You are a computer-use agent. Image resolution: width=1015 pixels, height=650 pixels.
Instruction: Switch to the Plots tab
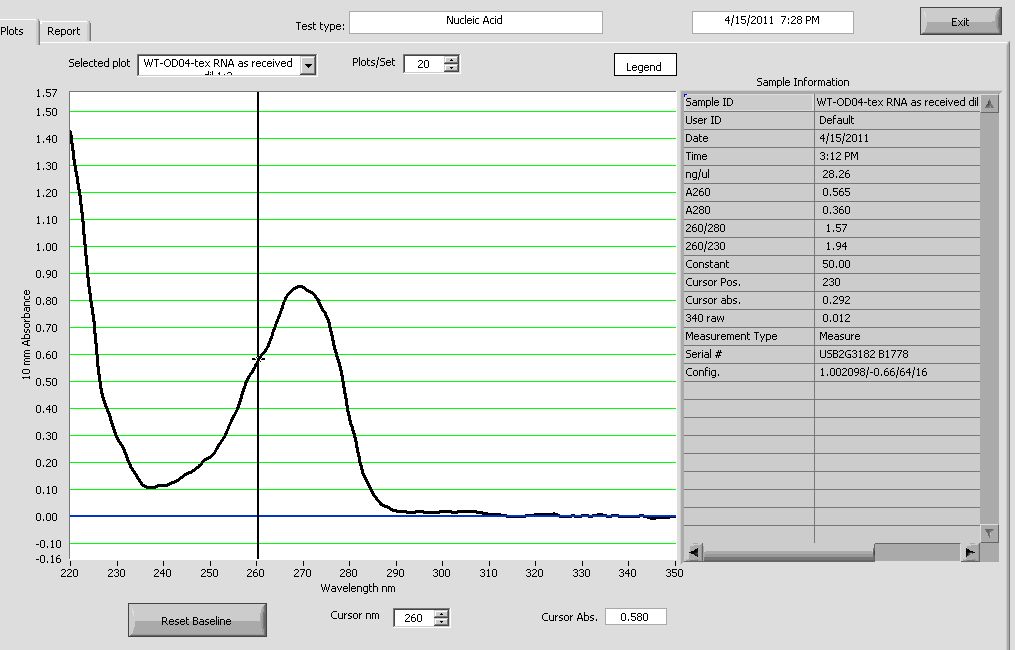14,31
